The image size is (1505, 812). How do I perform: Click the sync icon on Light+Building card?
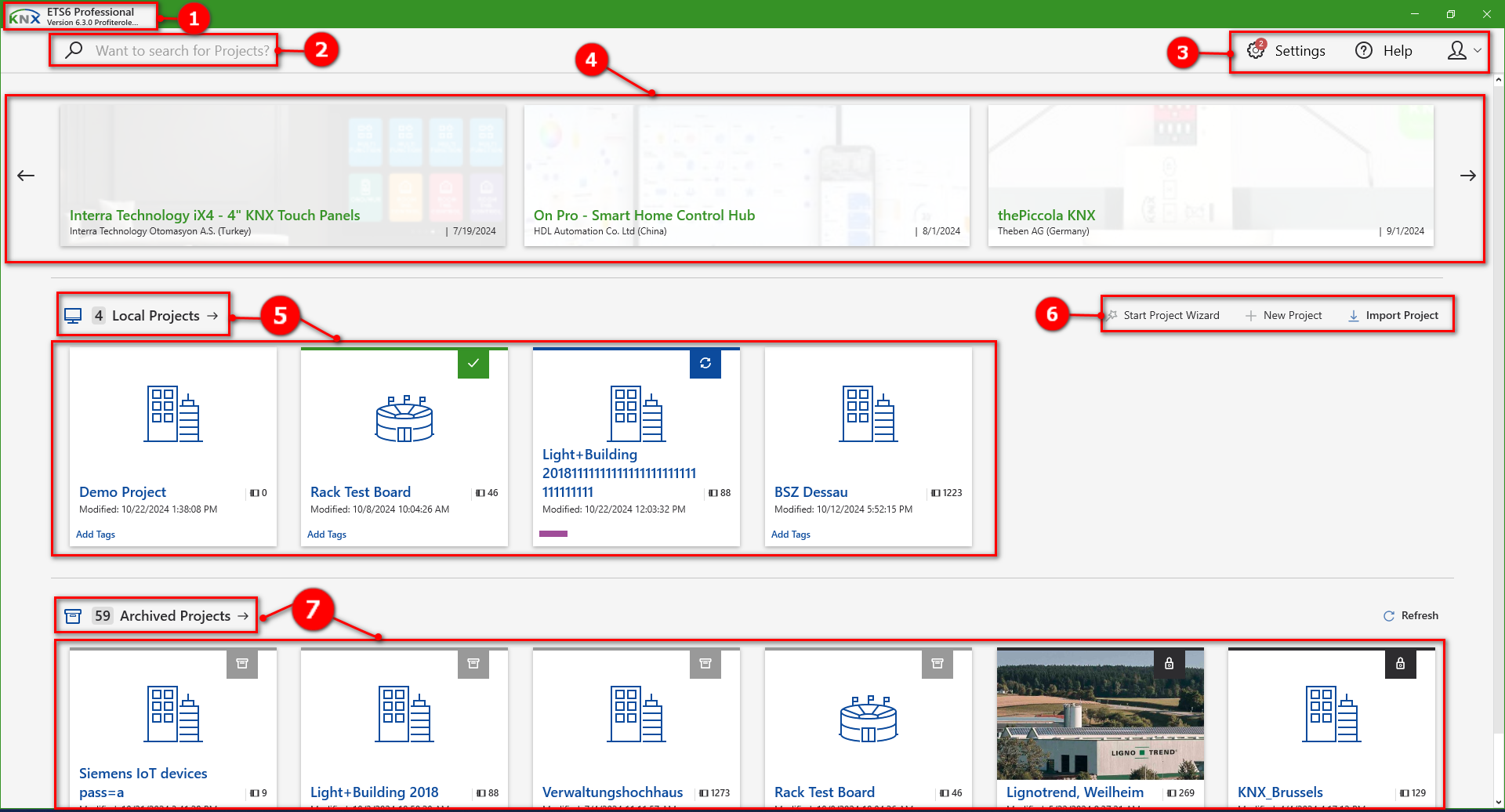pos(705,364)
